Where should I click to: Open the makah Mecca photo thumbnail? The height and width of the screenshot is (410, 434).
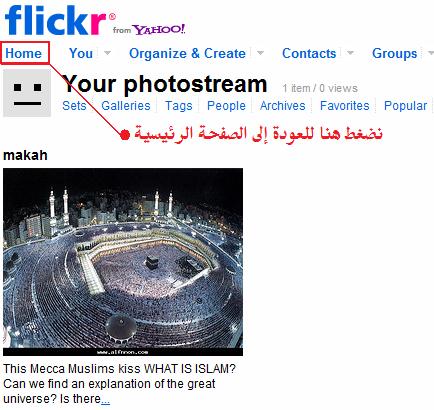123,262
